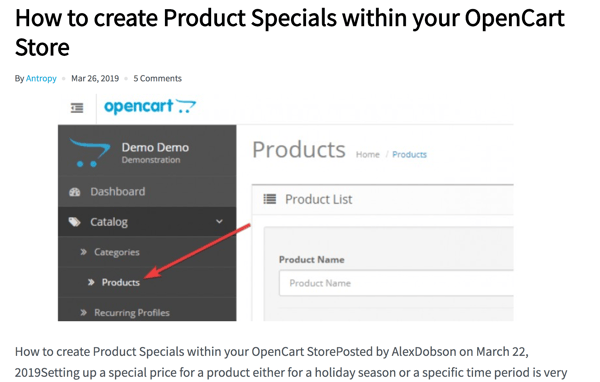Click the Home breadcrumb link
600x382 pixels.
tap(368, 155)
